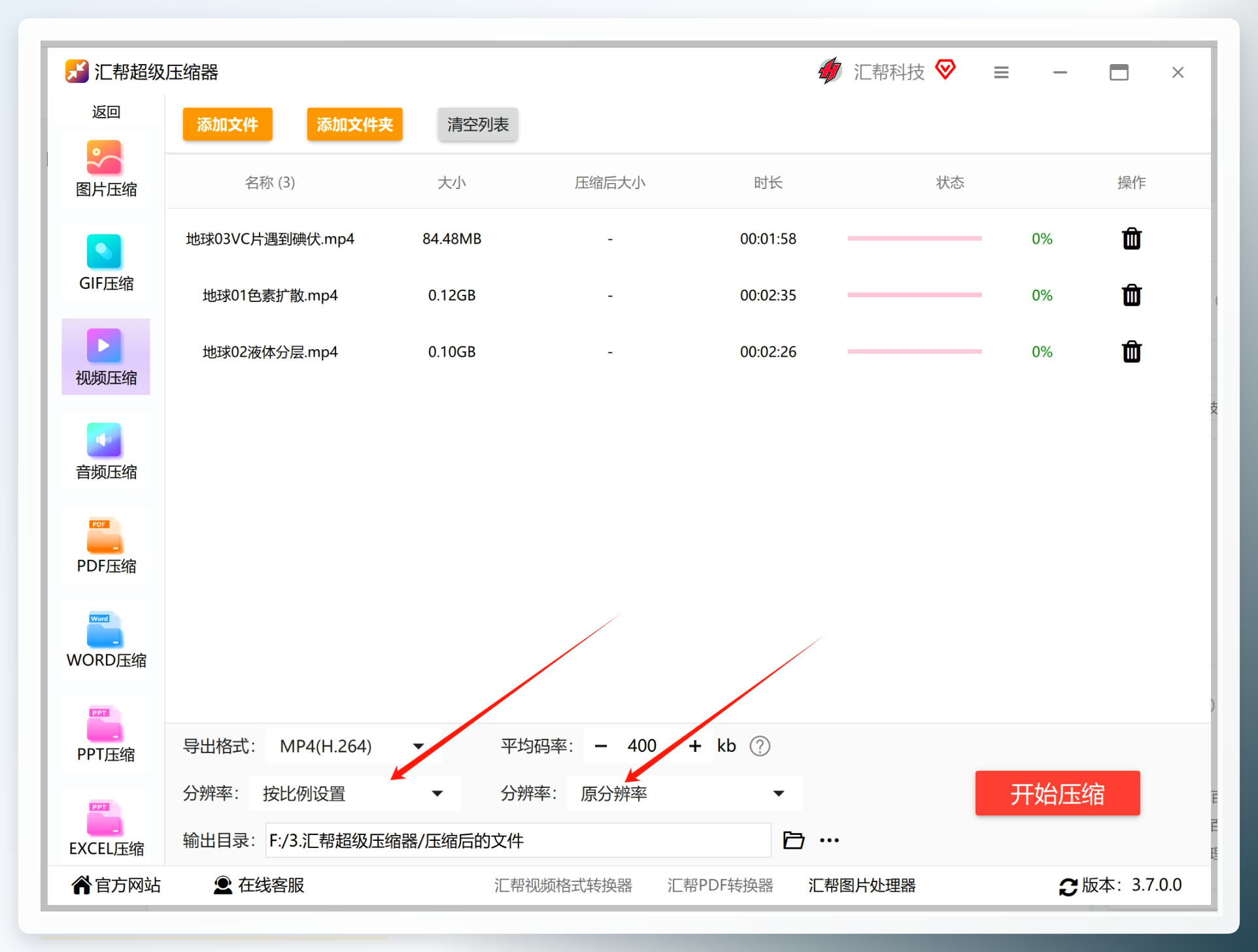Open 官方网站 home icon link
The height and width of the screenshot is (952, 1258).
click(x=81, y=885)
